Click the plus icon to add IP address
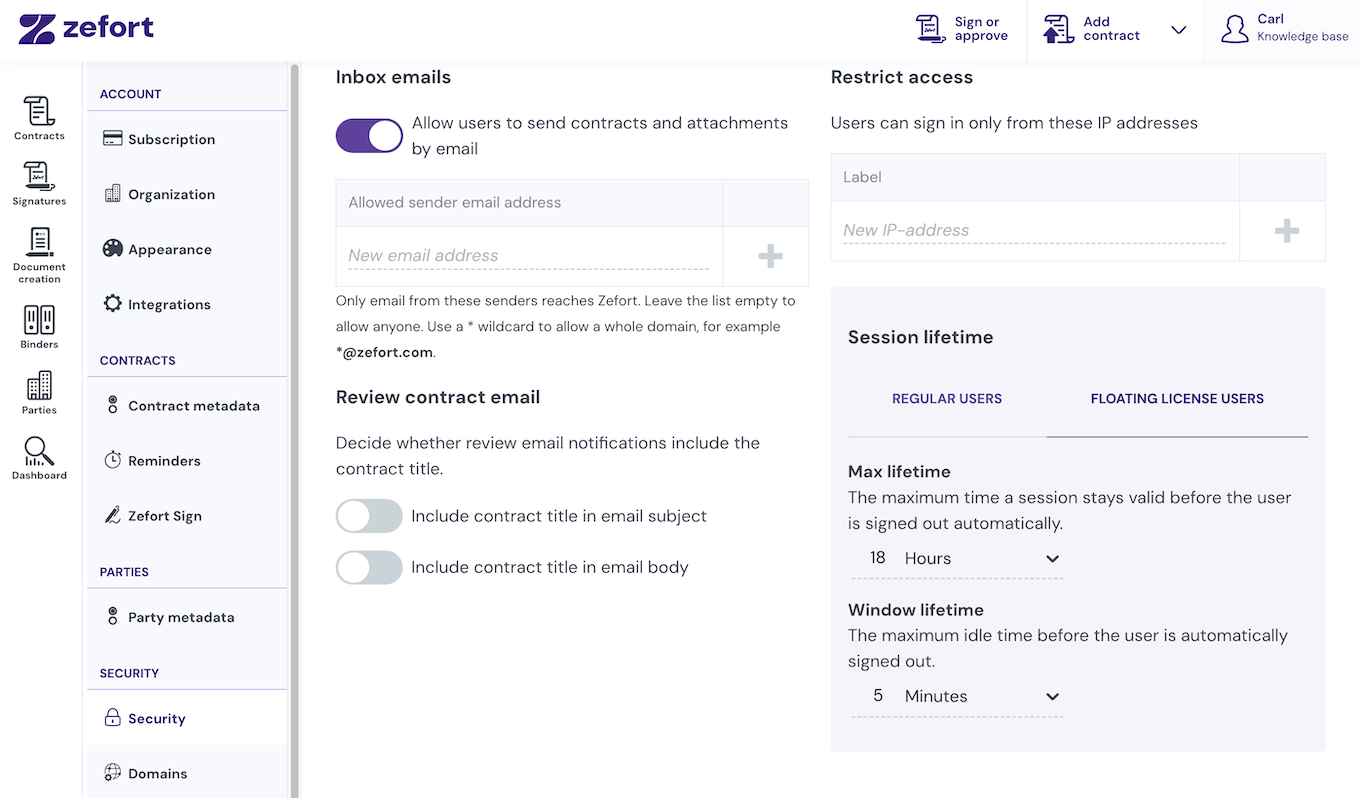This screenshot has height=798, width=1360. 1287,231
